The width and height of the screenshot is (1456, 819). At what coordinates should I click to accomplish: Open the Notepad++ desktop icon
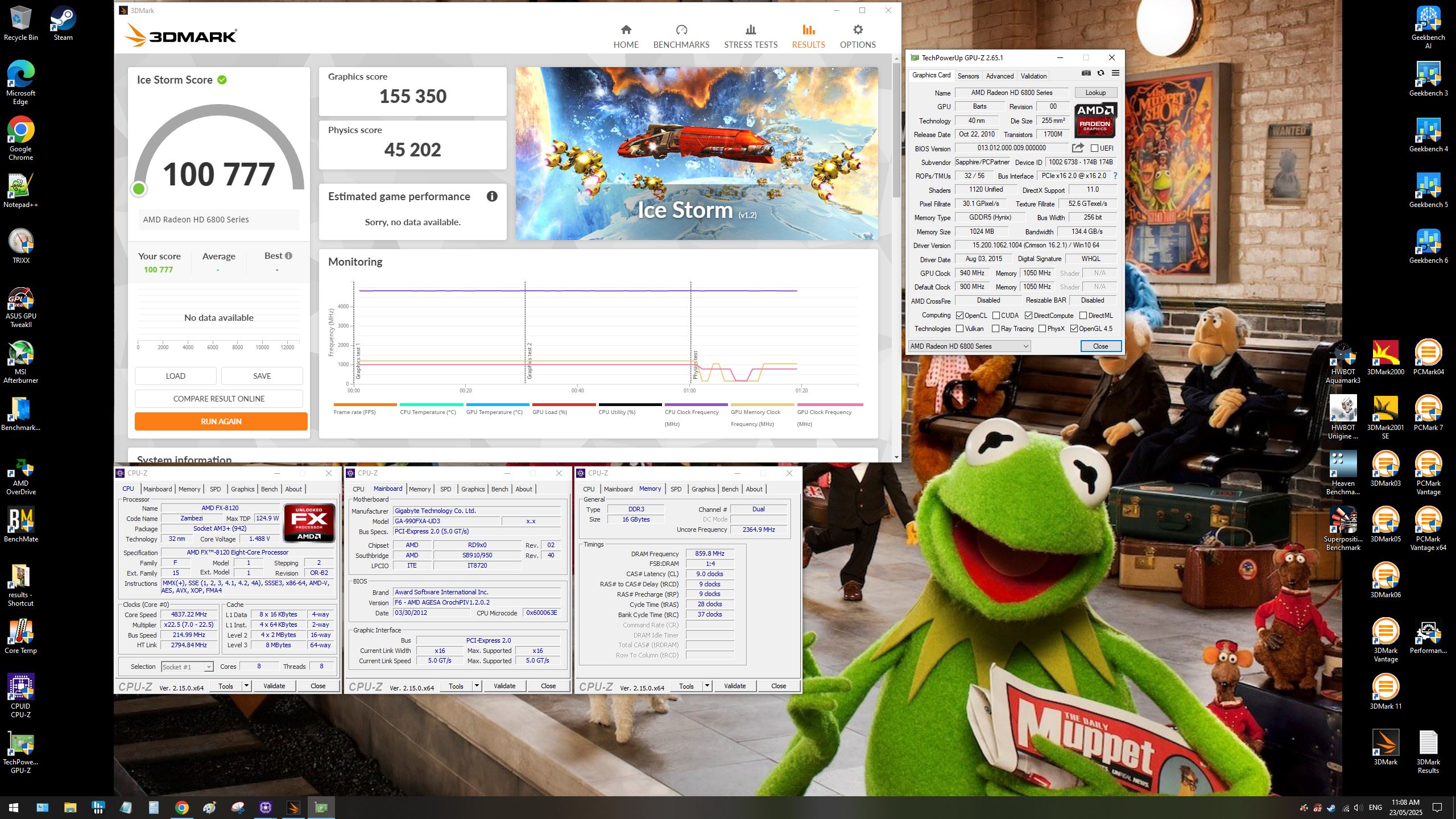click(x=20, y=191)
